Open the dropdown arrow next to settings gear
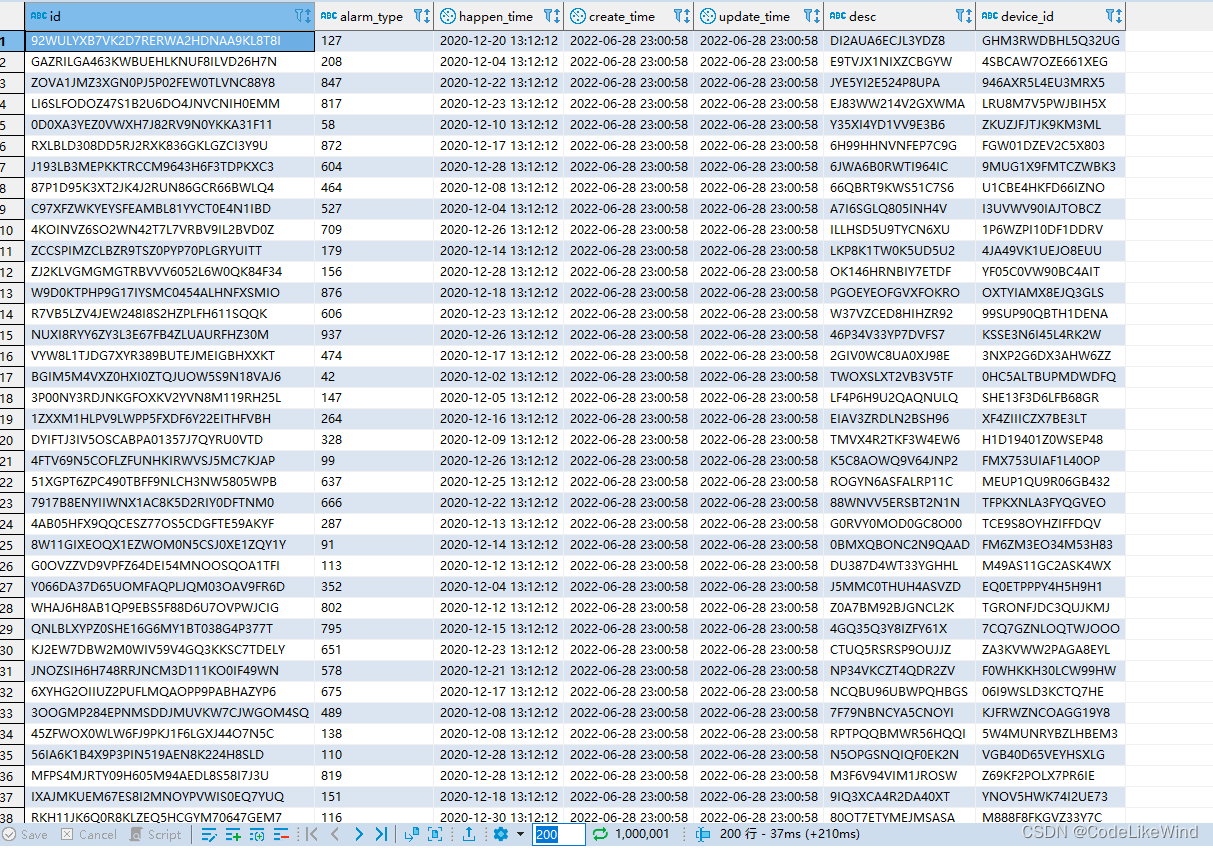 pos(520,834)
